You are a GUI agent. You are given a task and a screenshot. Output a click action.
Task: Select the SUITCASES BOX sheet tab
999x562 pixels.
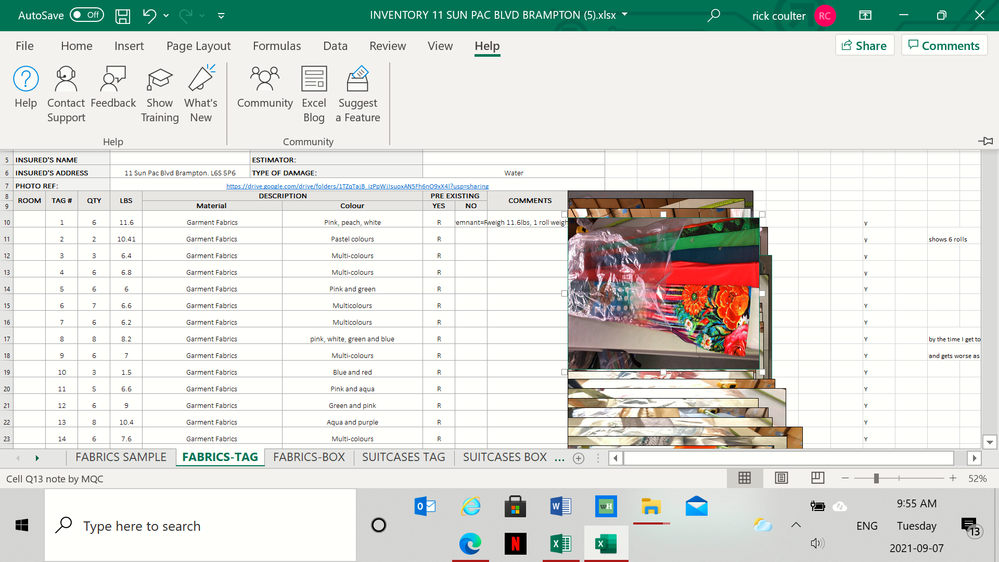(x=505, y=458)
